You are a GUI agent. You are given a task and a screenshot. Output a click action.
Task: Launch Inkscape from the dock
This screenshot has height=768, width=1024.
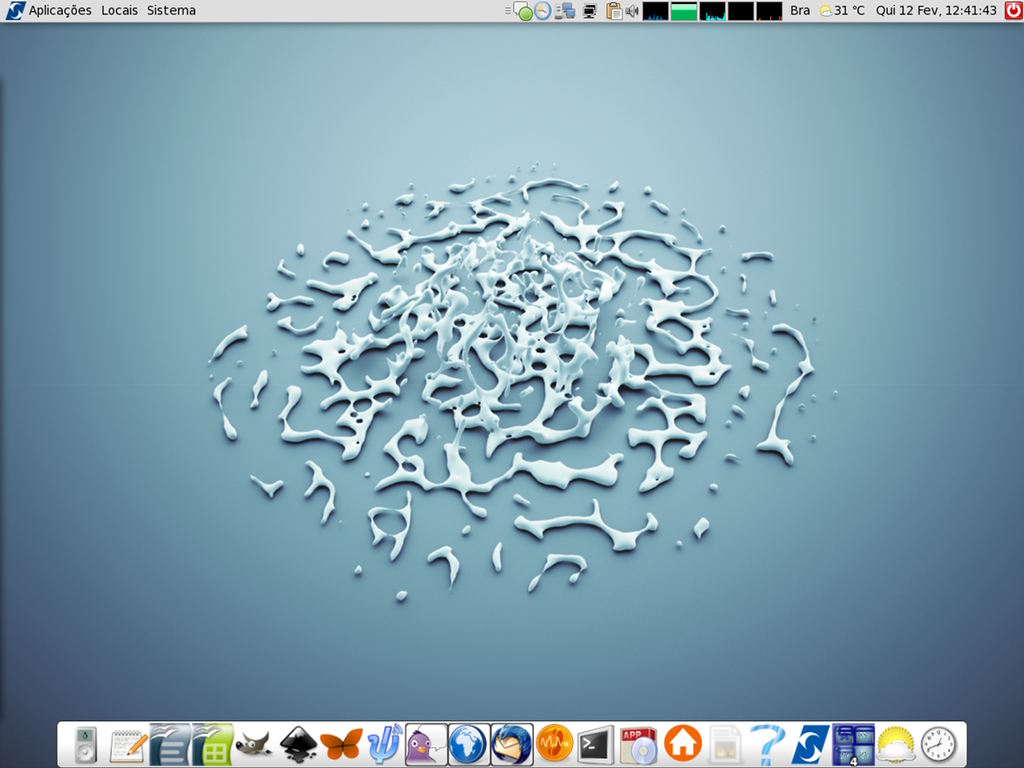298,744
